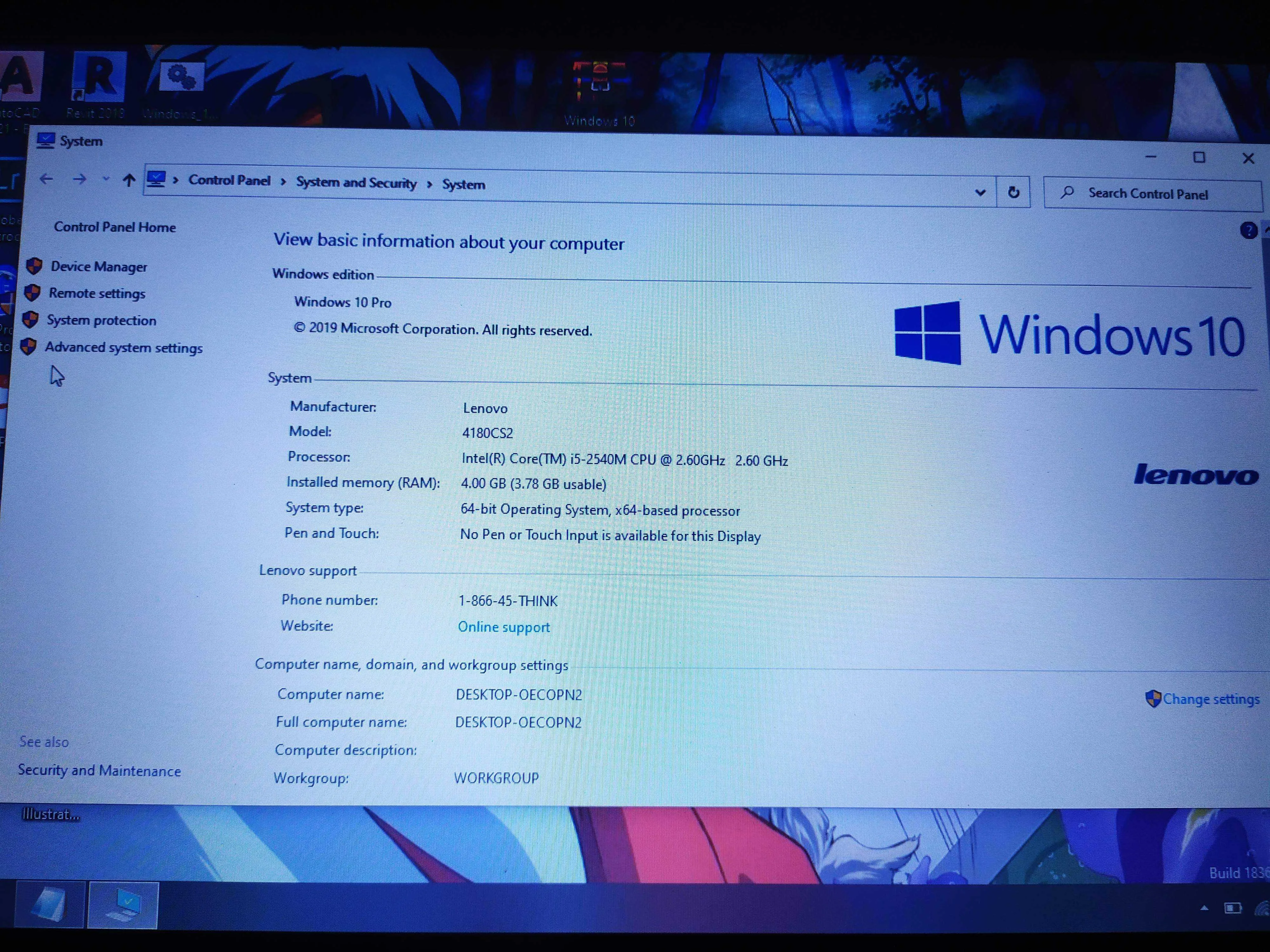Click the 64-bit Operating System value
This screenshot has width=1270, height=952.
click(x=600, y=510)
